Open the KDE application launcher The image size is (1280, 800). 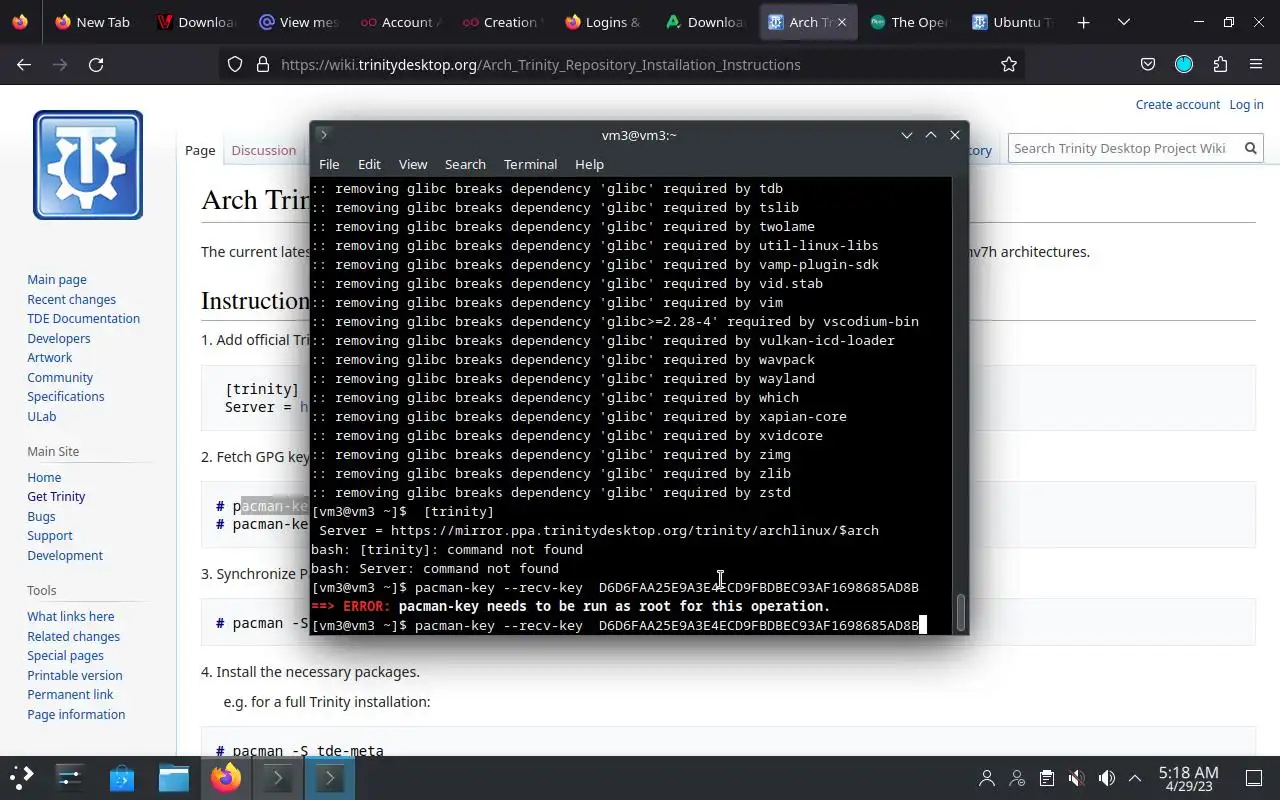coord(22,777)
